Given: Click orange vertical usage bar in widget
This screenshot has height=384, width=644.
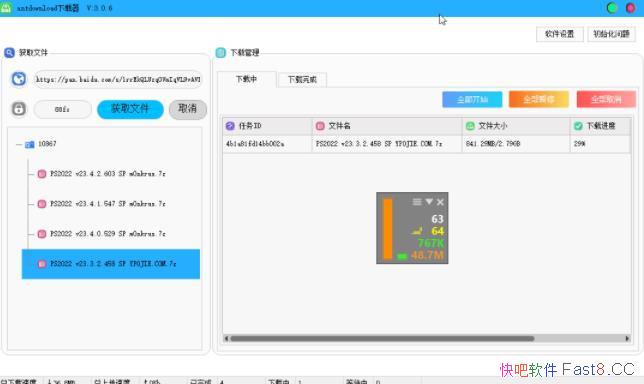Looking at the screenshot, I should [388, 229].
